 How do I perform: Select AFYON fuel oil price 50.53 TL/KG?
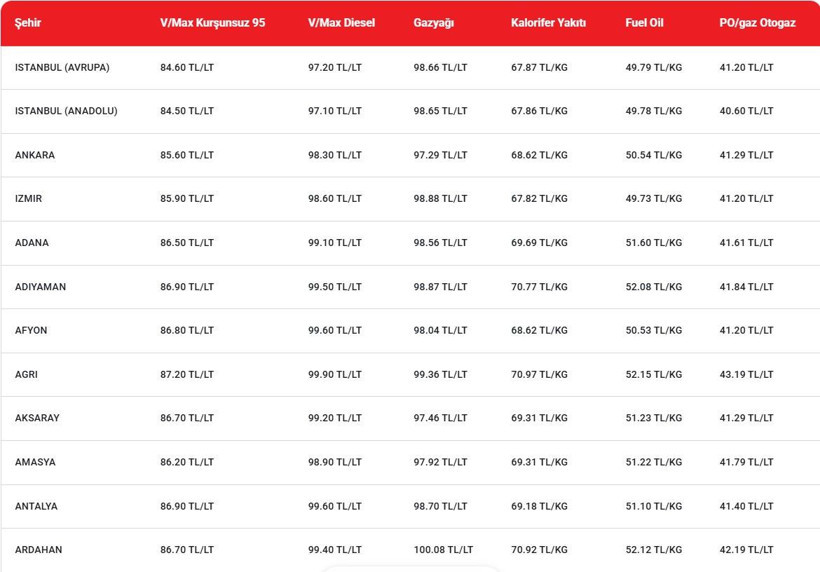tap(653, 330)
